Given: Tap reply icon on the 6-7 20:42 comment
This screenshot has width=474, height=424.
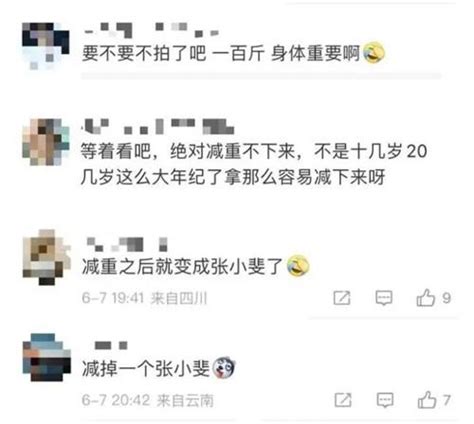Looking at the screenshot, I should tap(385, 400).
